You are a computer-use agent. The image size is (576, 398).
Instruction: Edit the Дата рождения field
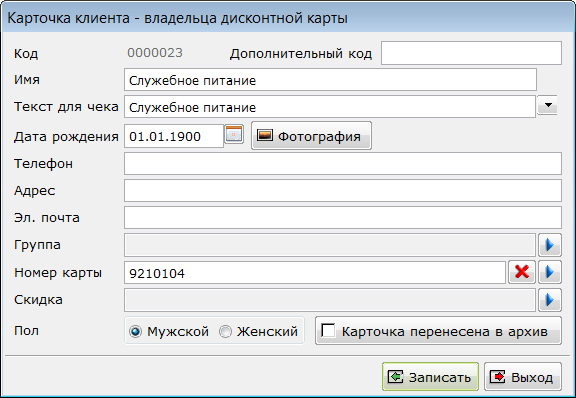[174, 136]
